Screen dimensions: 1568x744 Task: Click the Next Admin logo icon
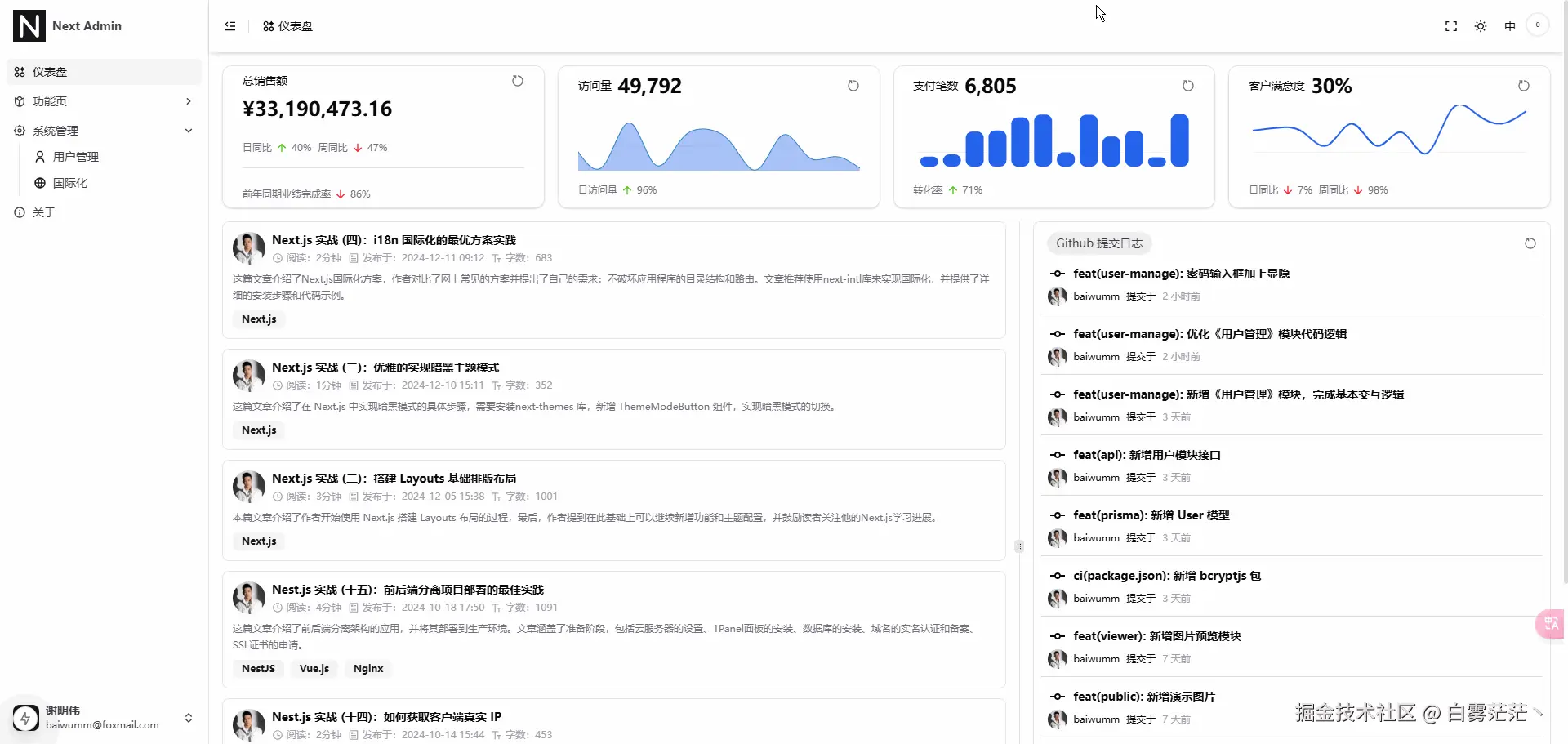[x=29, y=26]
